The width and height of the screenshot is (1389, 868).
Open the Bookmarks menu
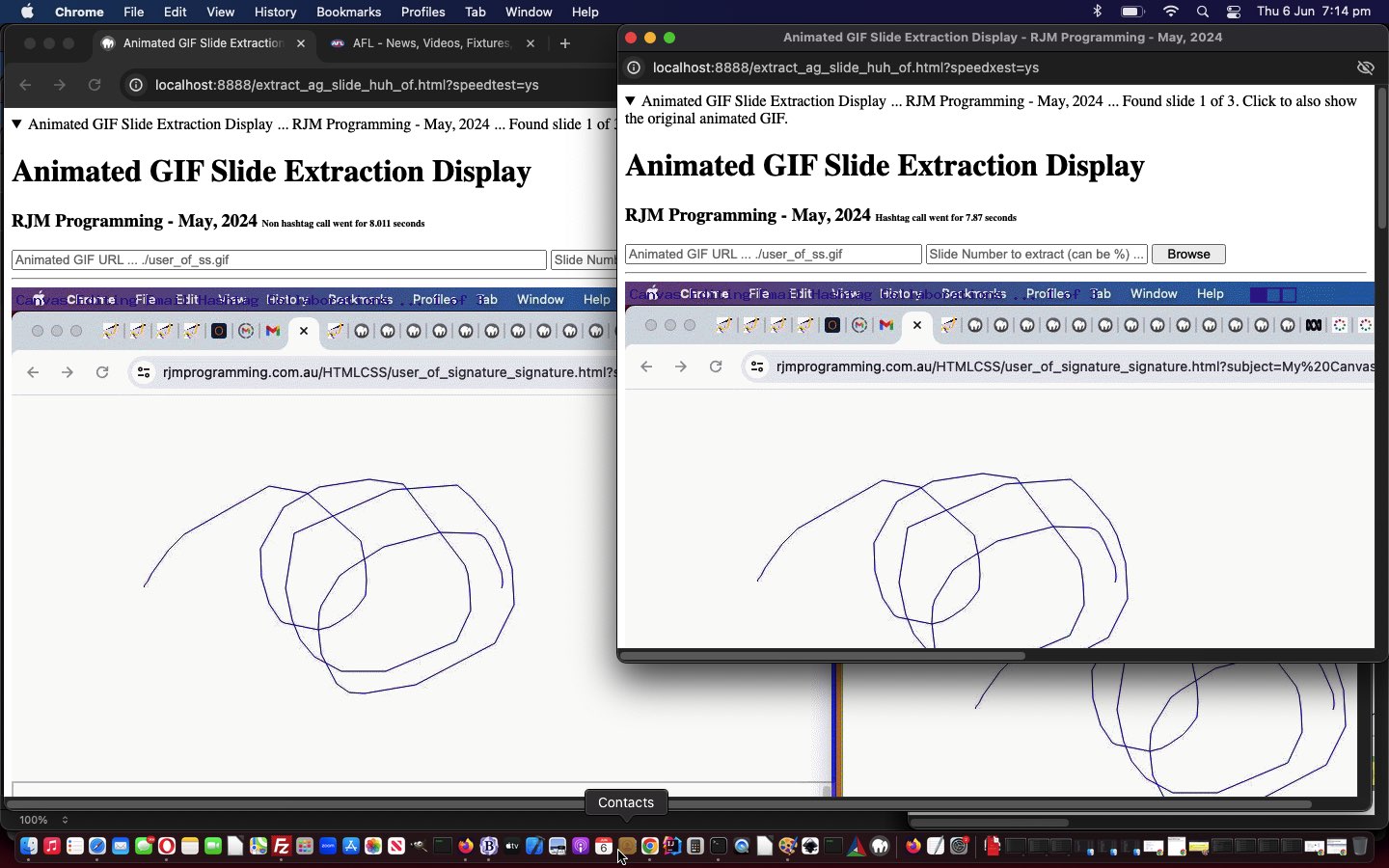click(348, 12)
